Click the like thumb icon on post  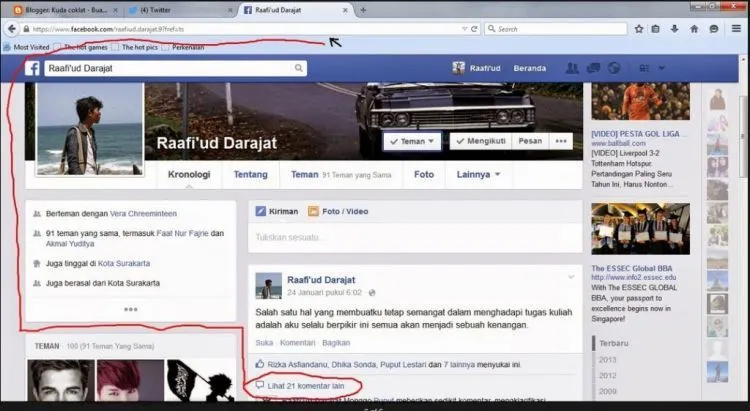260,364
